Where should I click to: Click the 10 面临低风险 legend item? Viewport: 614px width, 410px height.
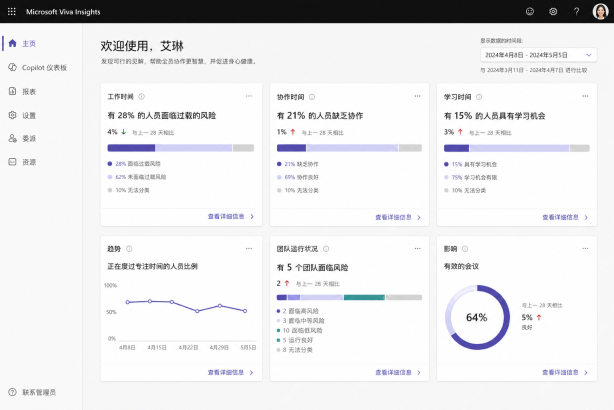tap(300, 330)
